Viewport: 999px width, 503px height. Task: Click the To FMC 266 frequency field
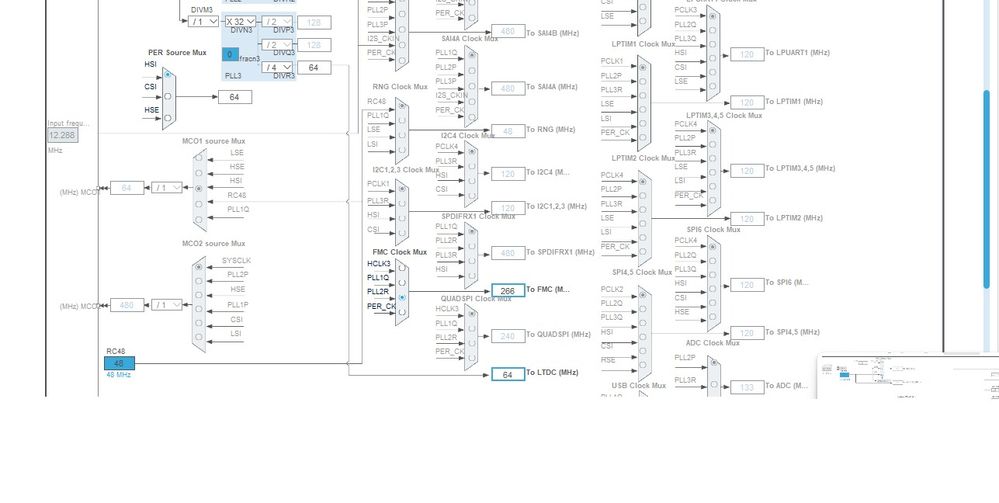pos(508,291)
